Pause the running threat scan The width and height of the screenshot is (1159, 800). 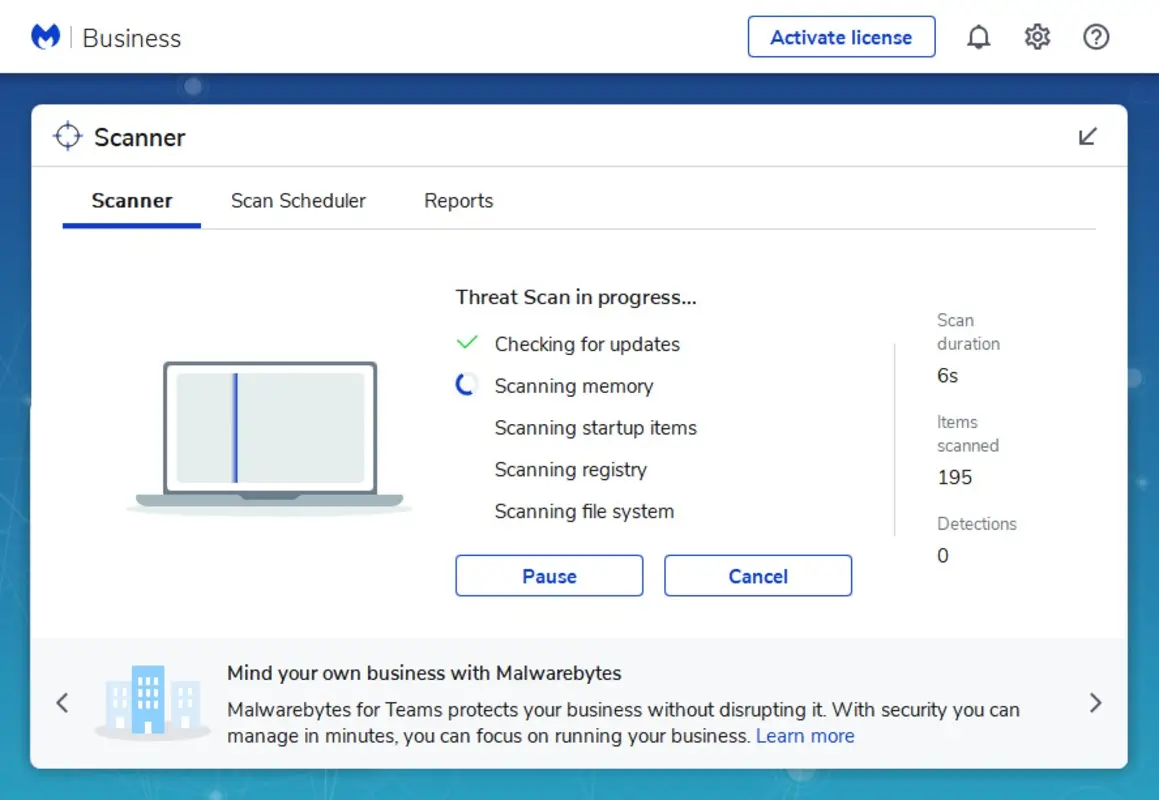(x=549, y=575)
